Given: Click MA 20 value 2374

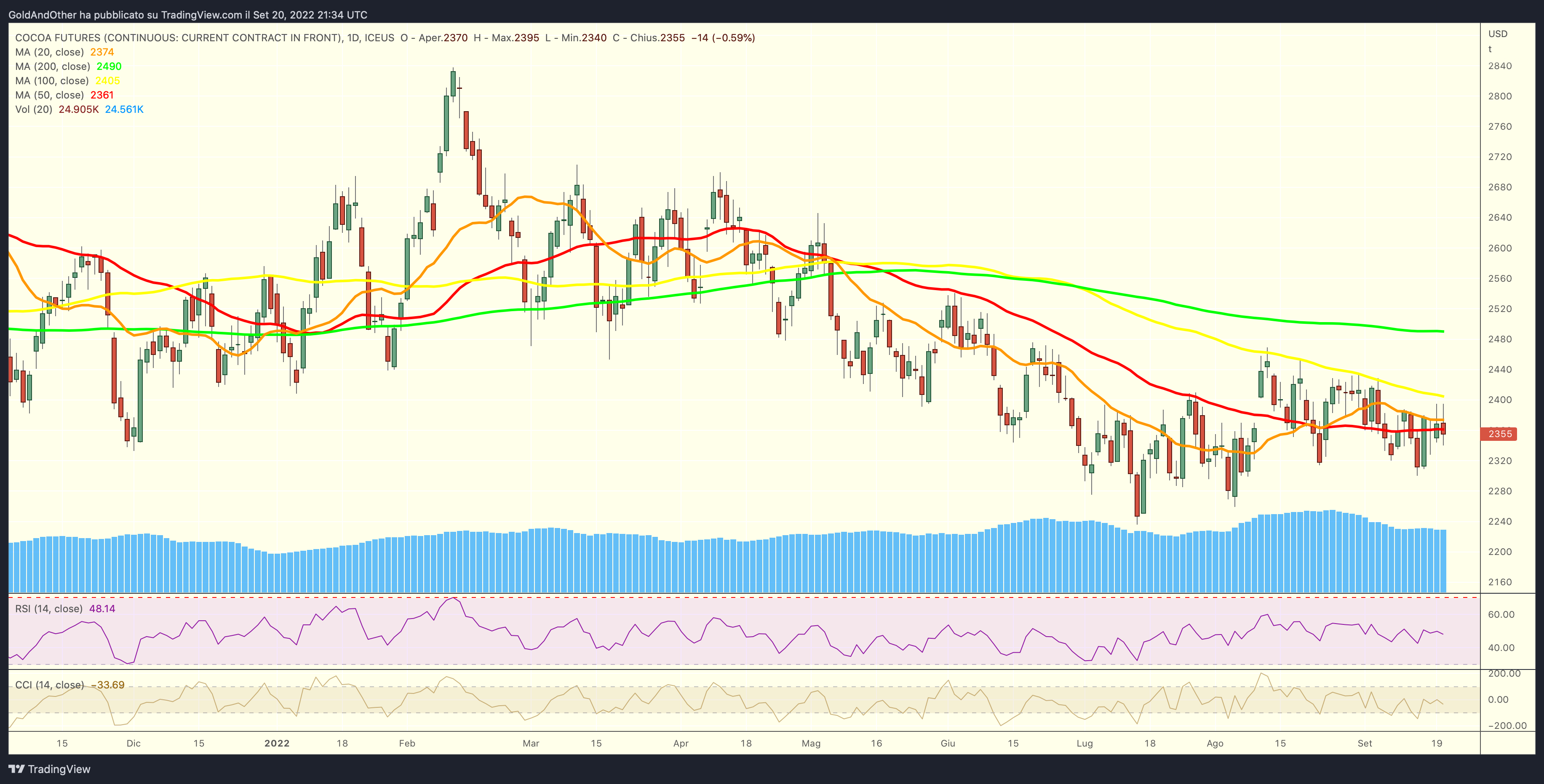Looking at the screenshot, I should (102, 52).
